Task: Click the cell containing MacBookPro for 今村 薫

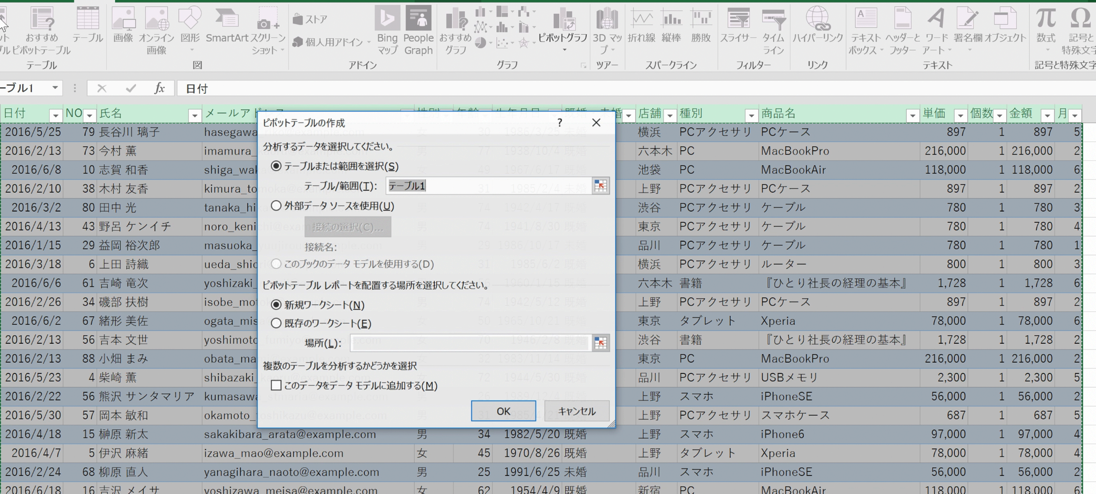Action: point(839,151)
